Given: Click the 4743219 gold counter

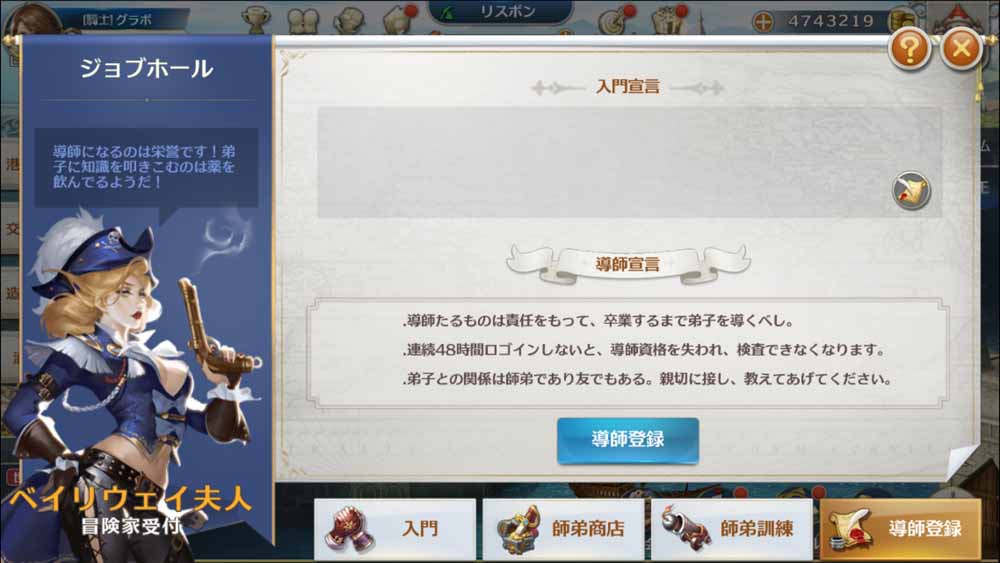Looking at the screenshot, I should [x=830, y=21].
